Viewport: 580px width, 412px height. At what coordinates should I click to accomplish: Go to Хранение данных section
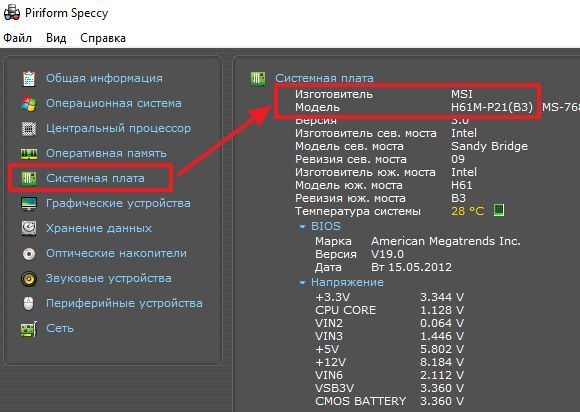[99, 228]
